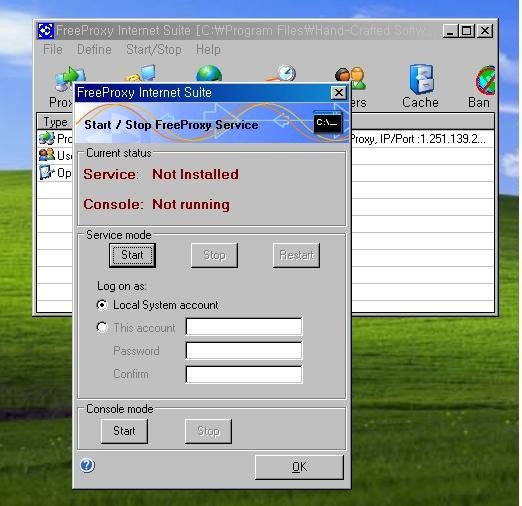Click Stop in Console mode
Viewport: 522px width, 506px height.
[x=208, y=431]
